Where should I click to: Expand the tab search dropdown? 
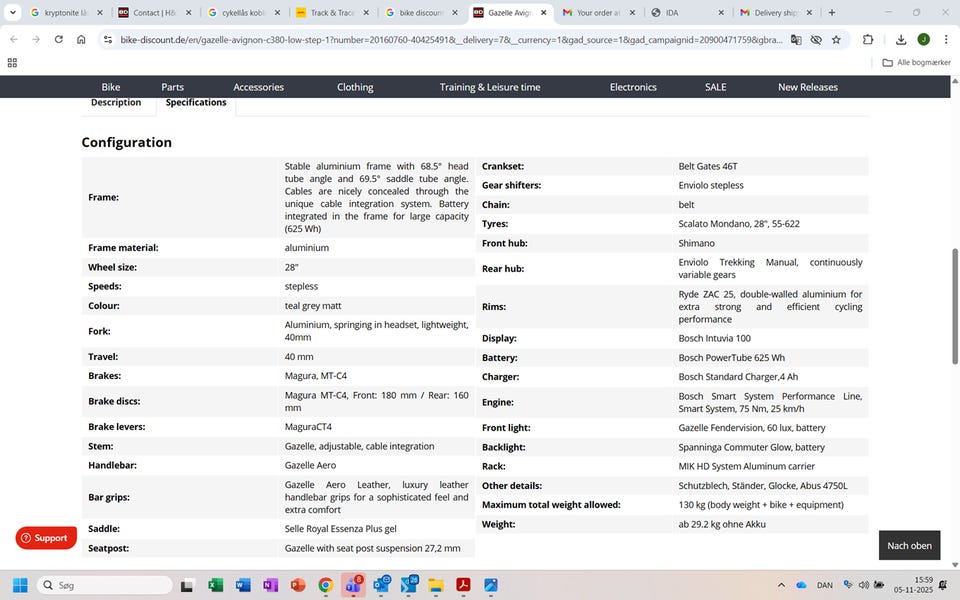pos(12,12)
